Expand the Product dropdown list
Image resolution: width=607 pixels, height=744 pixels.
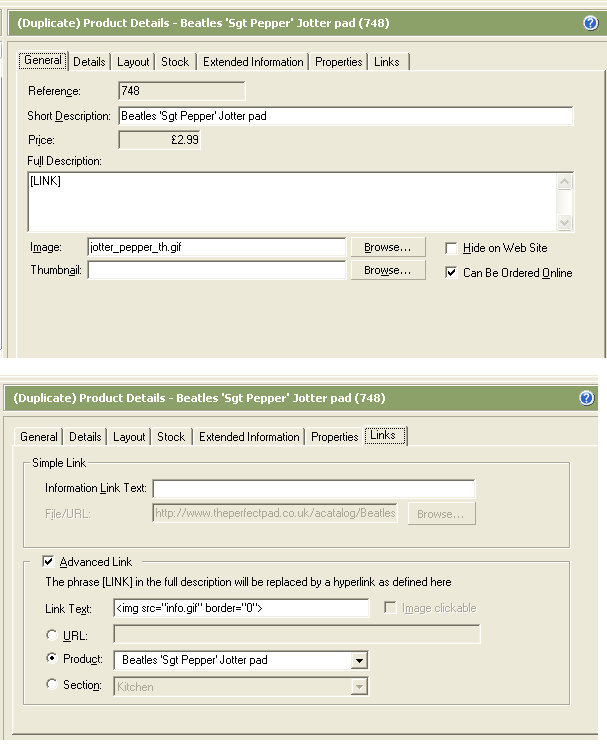coord(359,661)
